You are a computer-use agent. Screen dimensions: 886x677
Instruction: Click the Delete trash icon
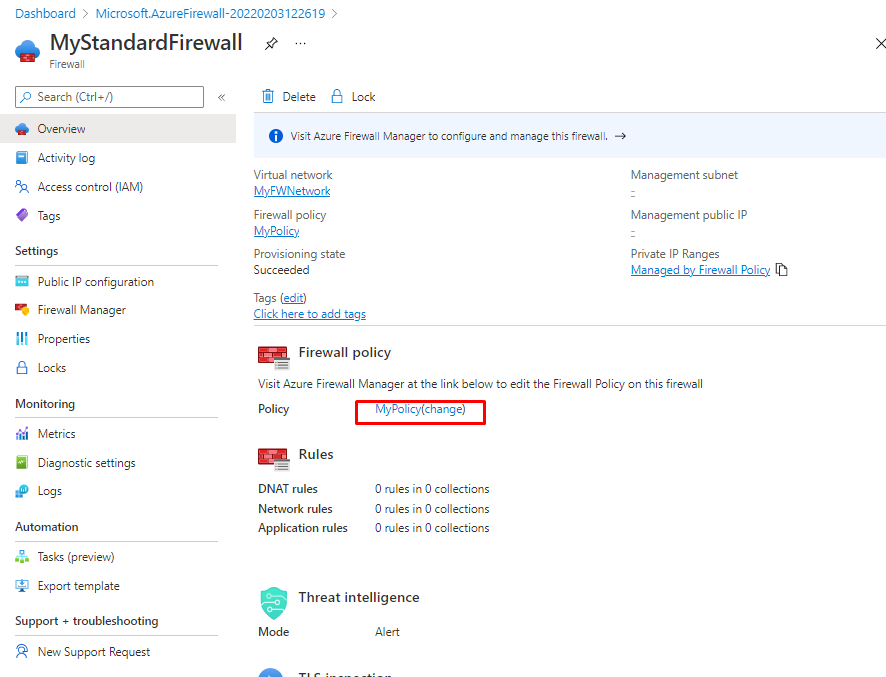click(x=268, y=97)
